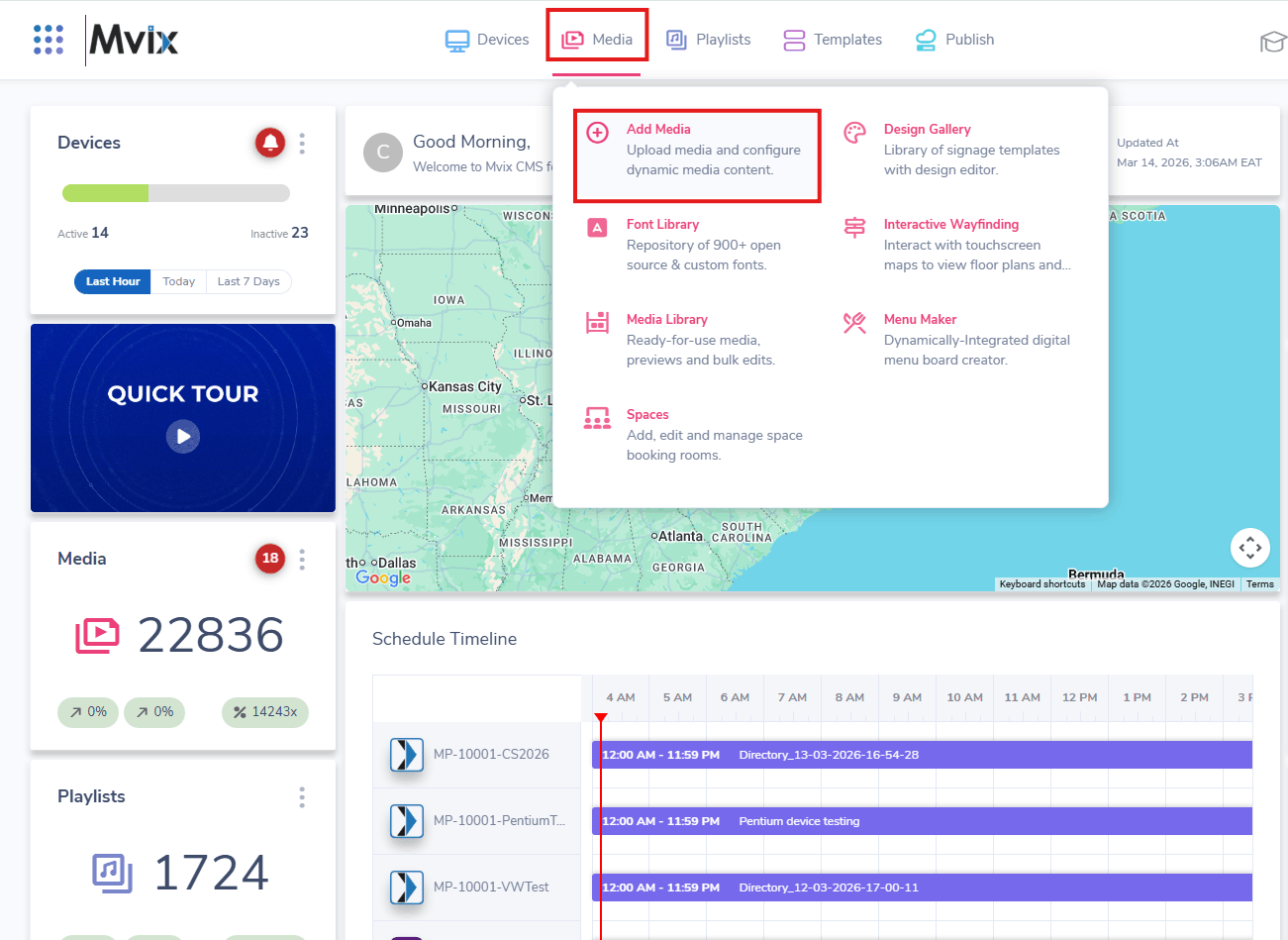
Task: Select the MP-10001-CS2026 device row
Action: [477, 755]
